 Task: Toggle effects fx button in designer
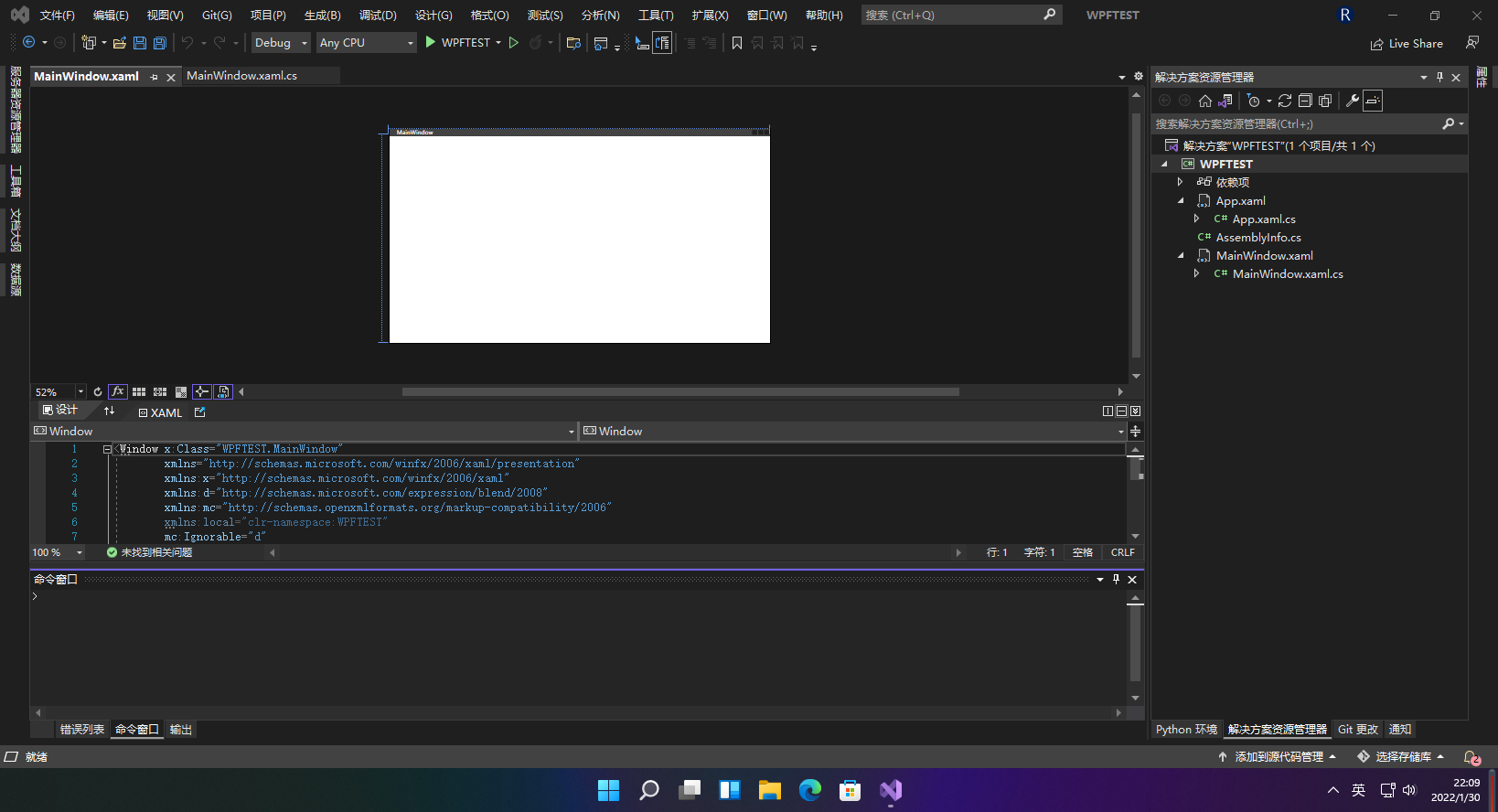click(118, 391)
